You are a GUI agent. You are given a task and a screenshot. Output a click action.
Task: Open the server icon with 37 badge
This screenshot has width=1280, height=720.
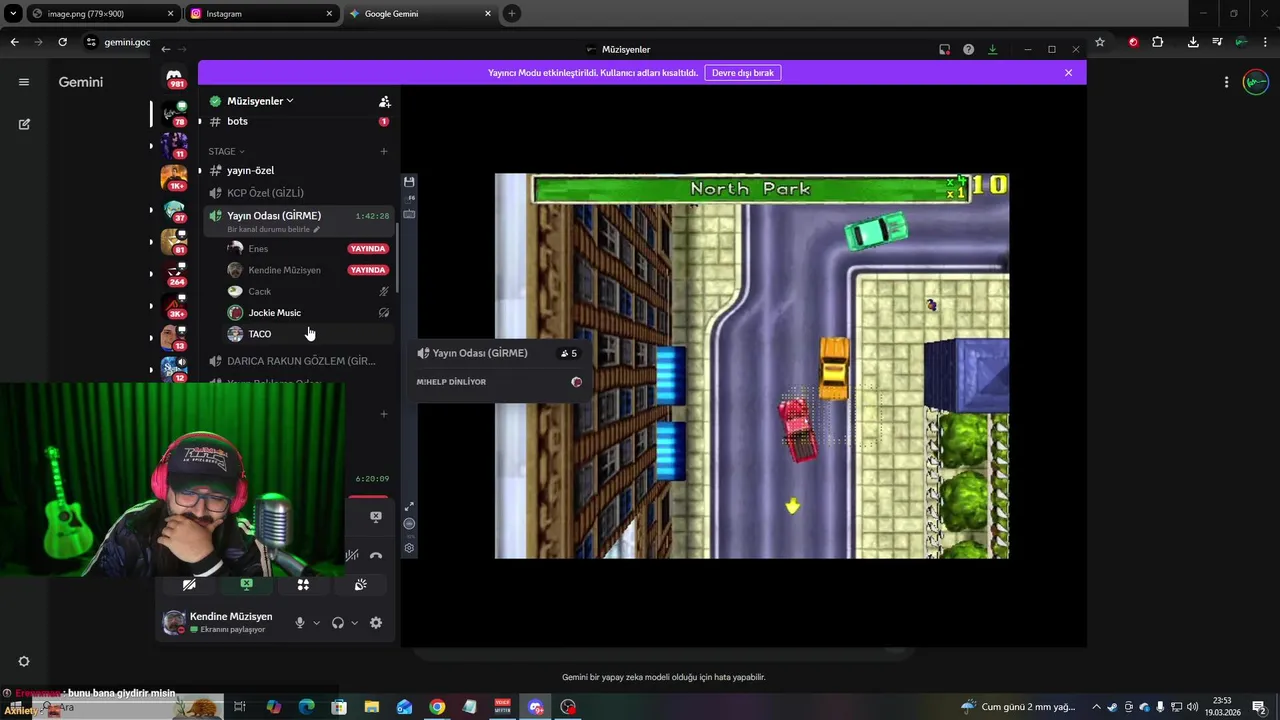pos(174,209)
